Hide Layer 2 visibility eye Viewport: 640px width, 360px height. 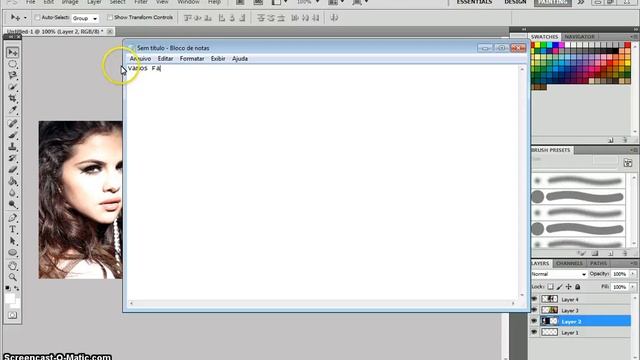pos(534,321)
